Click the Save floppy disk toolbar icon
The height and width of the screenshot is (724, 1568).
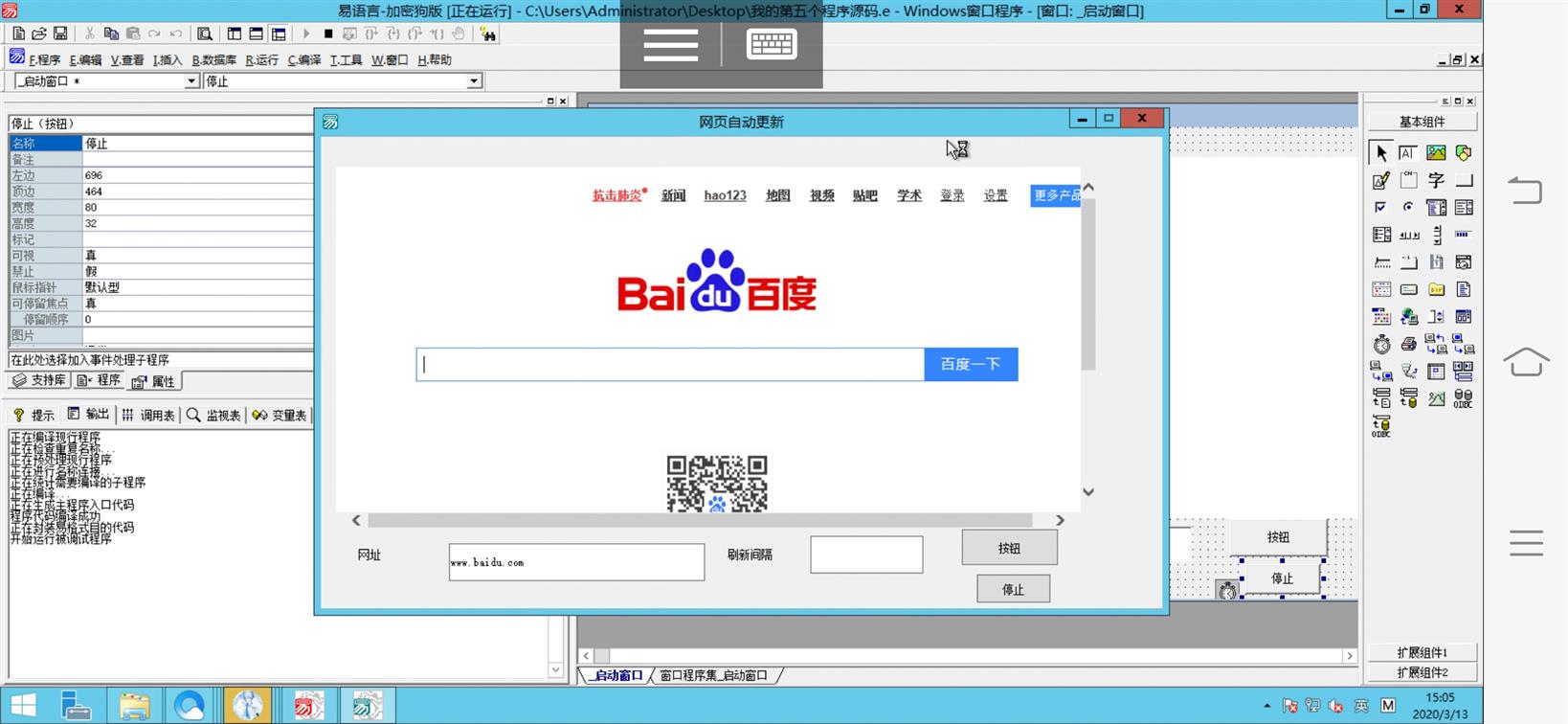pyautogui.click(x=60, y=34)
